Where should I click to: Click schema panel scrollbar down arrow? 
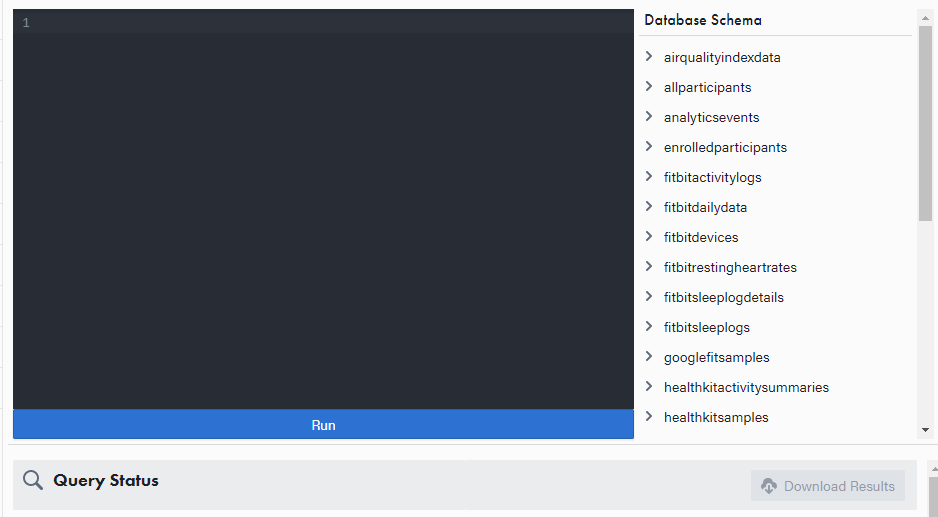click(925, 430)
